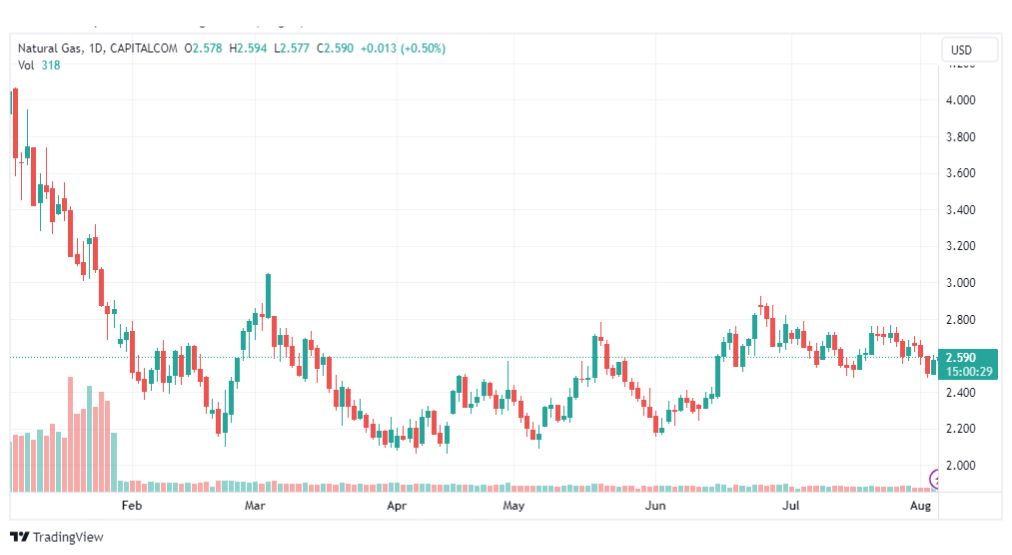Click the 15:00:29 countdown timer

click(969, 372)
